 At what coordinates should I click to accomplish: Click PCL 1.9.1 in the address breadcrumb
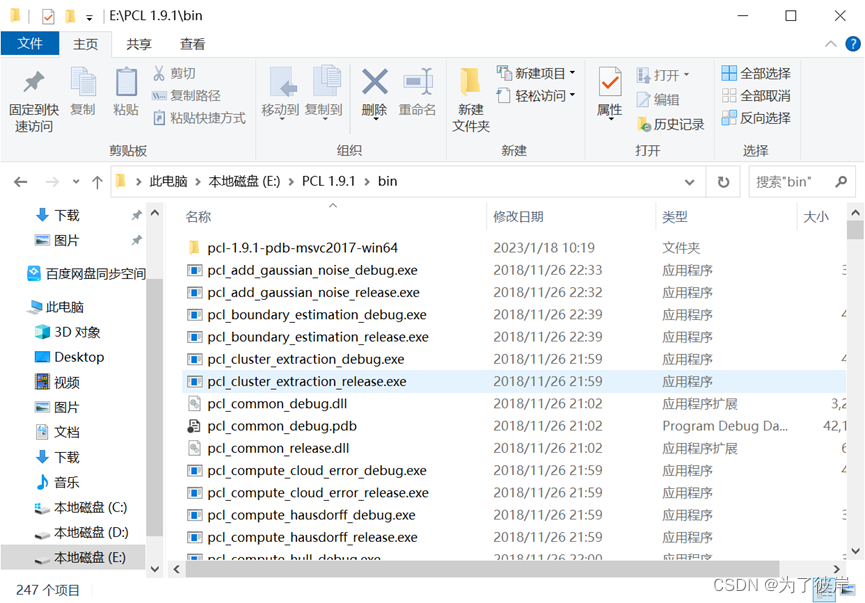(328, 182)
